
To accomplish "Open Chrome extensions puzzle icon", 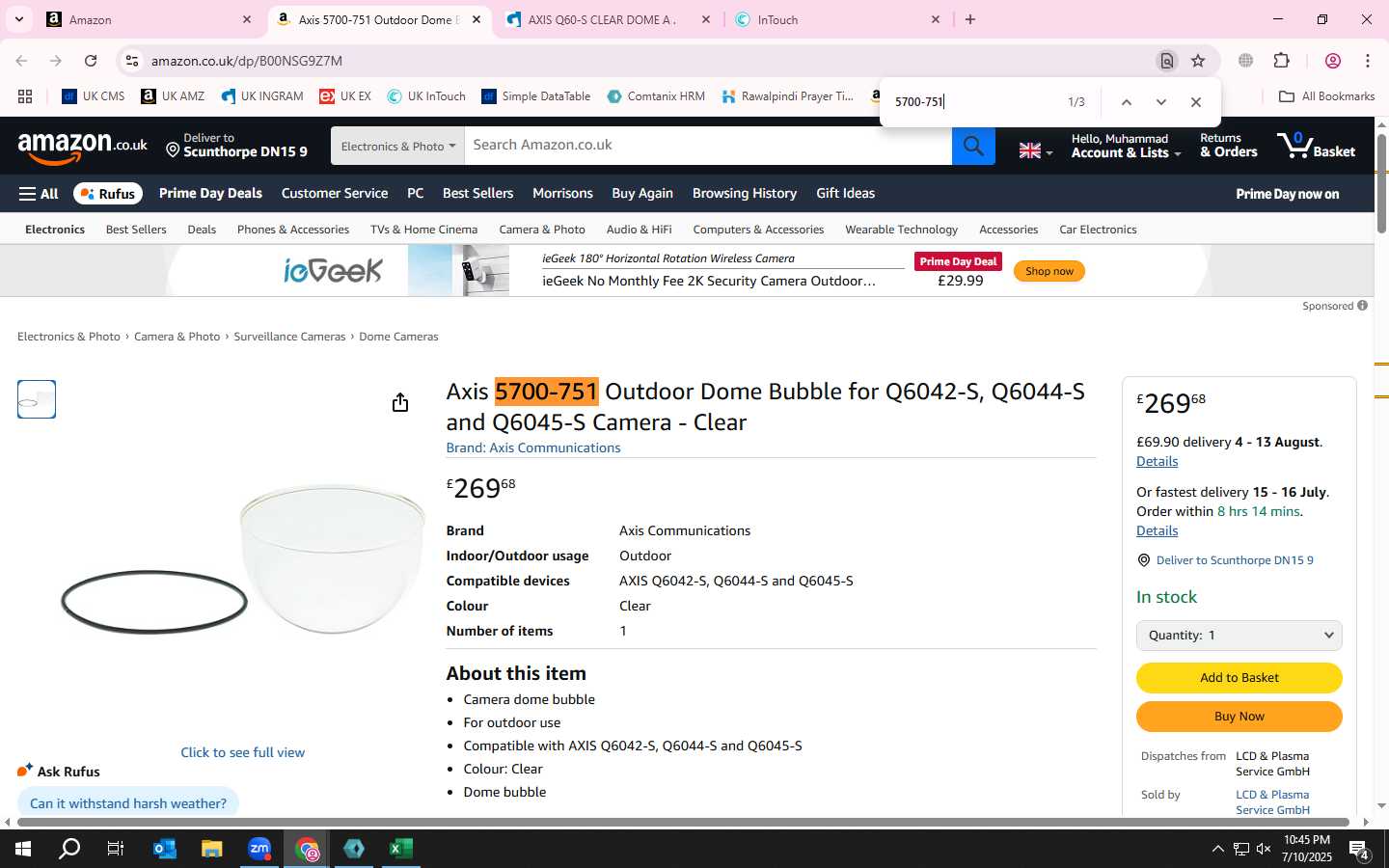I will [x=1282, y=61].
